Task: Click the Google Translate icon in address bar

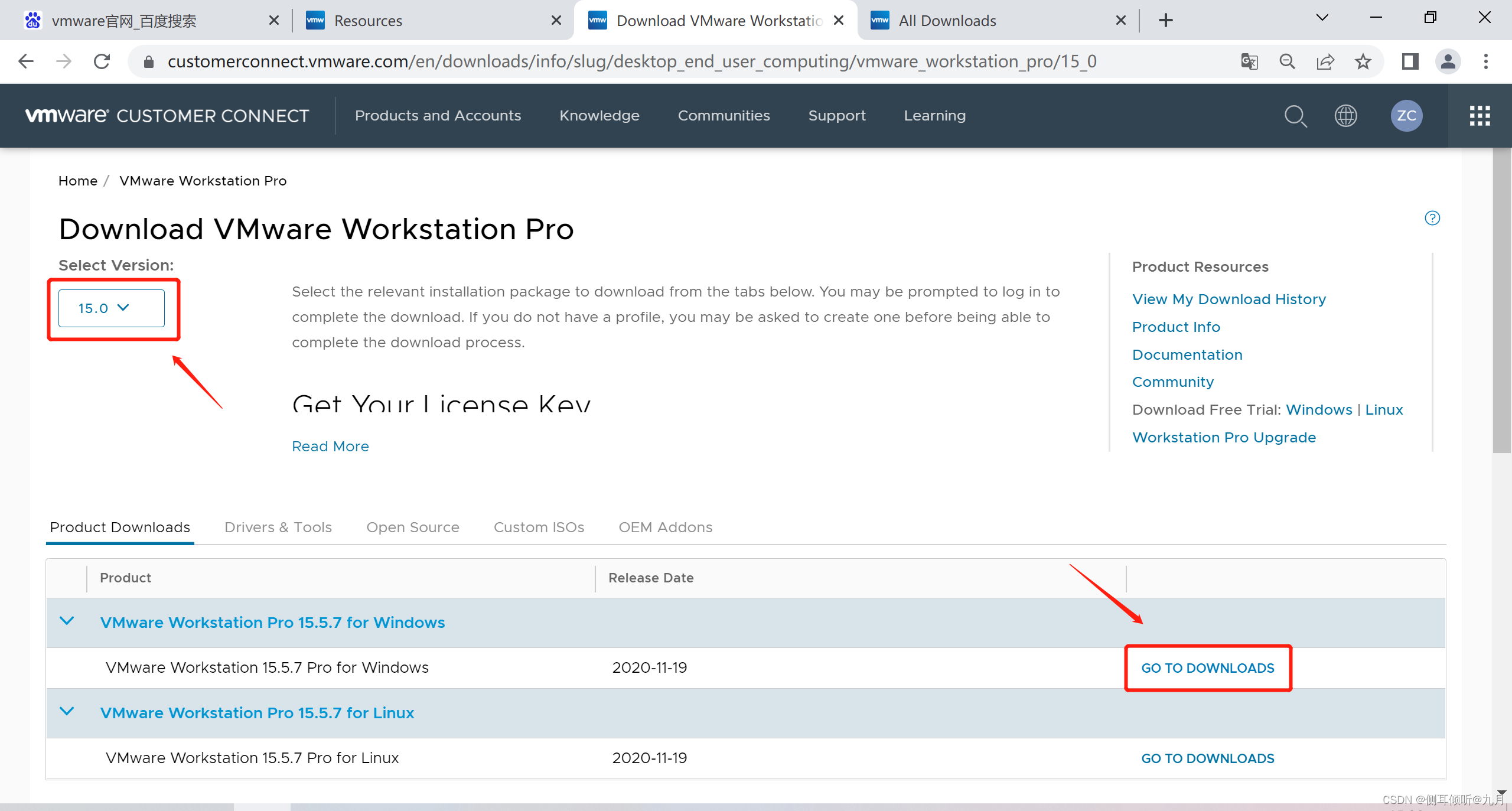Action: click(1249, 61)
